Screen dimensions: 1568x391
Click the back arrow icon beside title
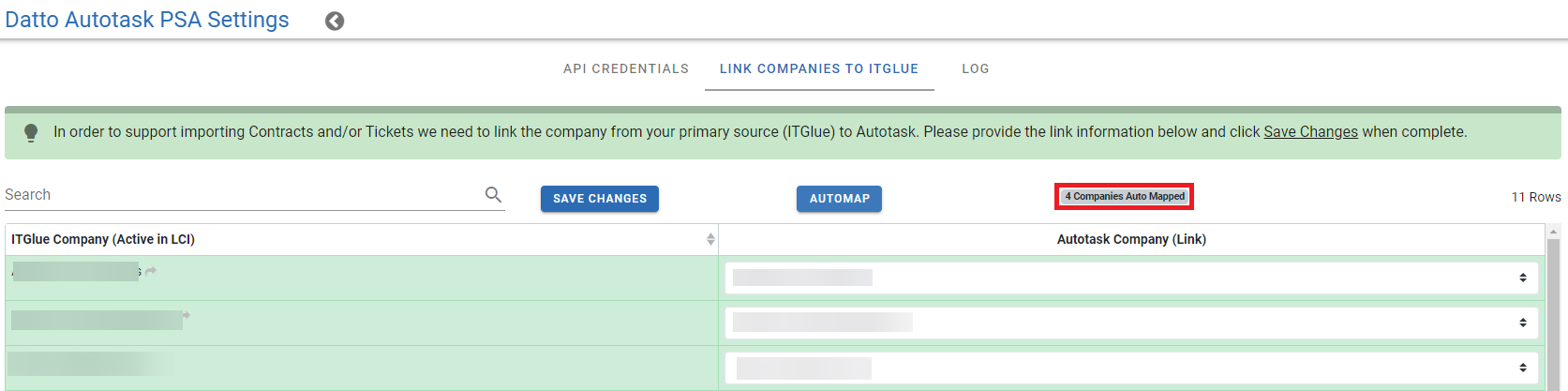[335, 21]
